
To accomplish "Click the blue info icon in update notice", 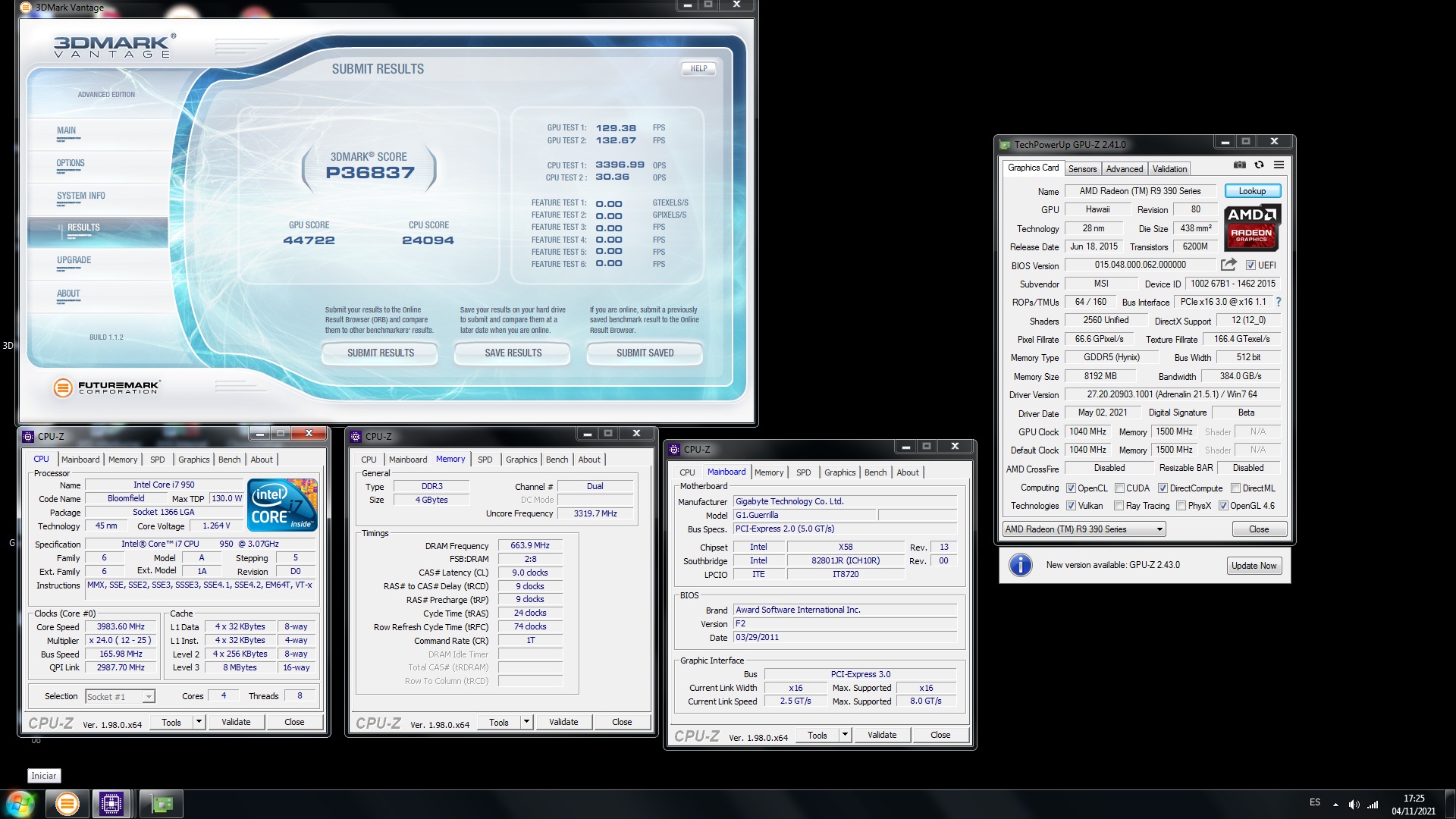I will tap(1021, 565).
